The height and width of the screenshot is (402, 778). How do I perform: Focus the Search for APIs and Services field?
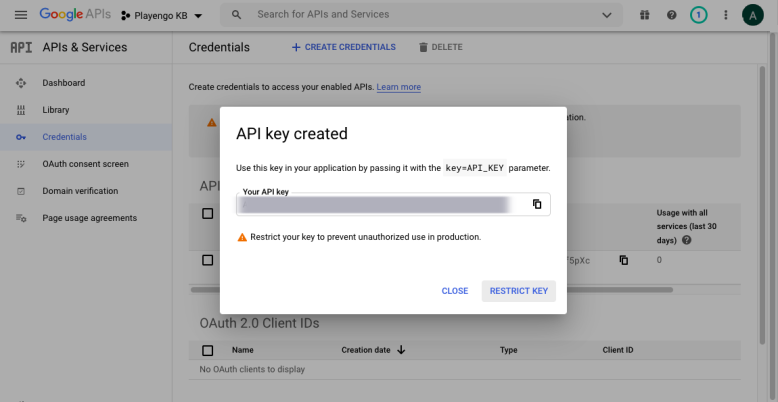tap(422, 15)
